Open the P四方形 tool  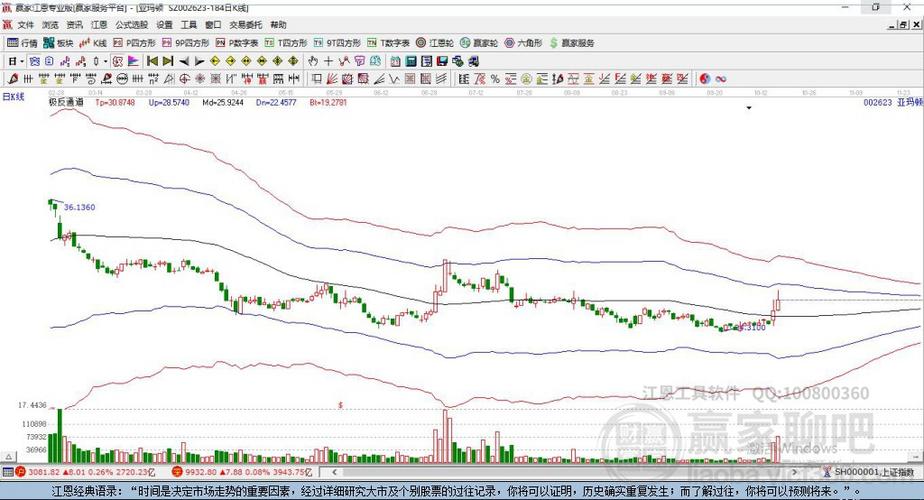tap(134, 43)
